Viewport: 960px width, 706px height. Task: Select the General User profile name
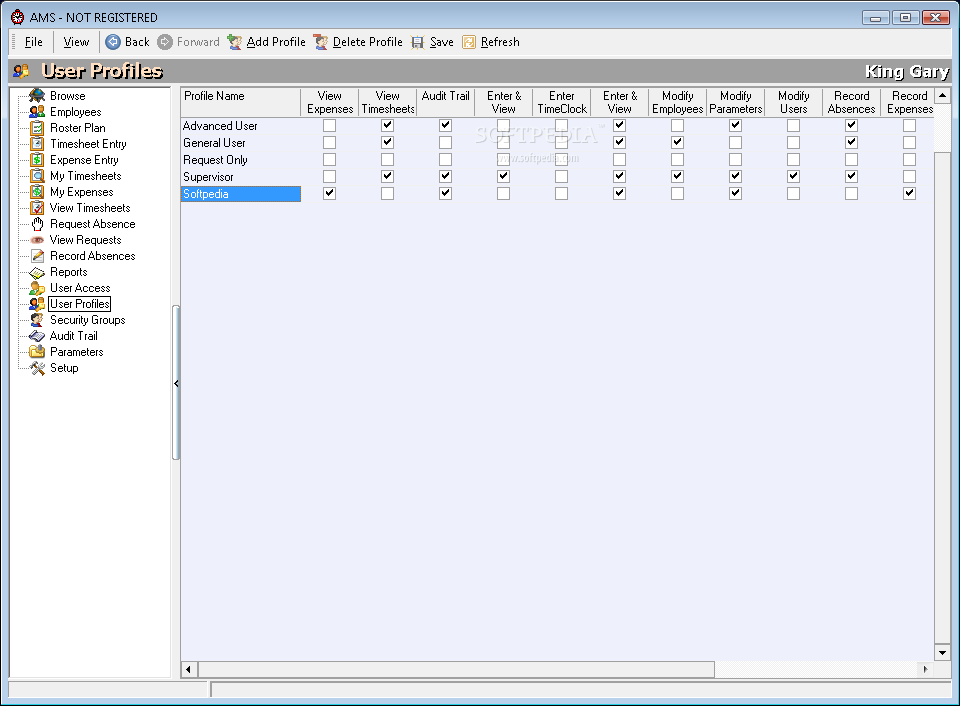point(214,143)
